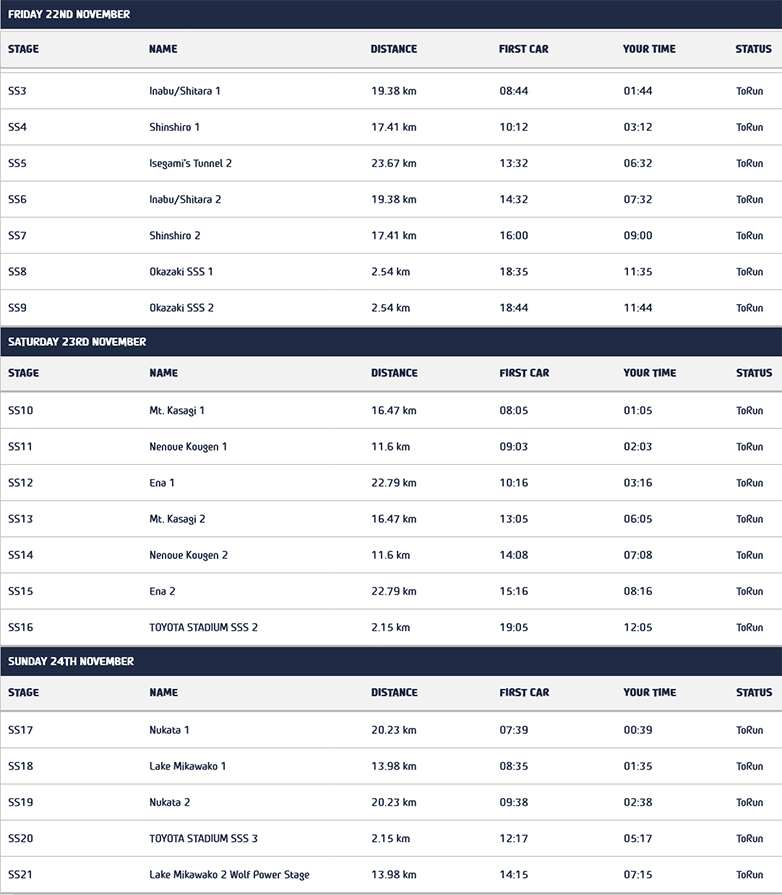Image resolution: width=782 pixels, height=895 pixels.
Task: Click the ToRun status for SS18
Action: click(749, 766)
